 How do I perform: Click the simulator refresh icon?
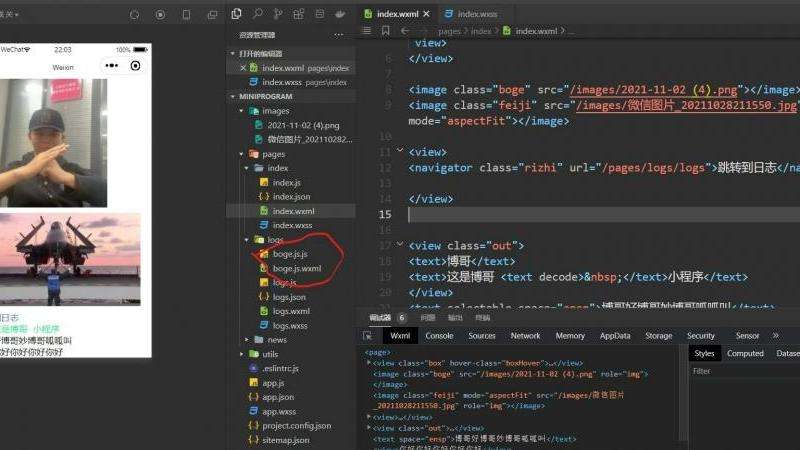133,15
